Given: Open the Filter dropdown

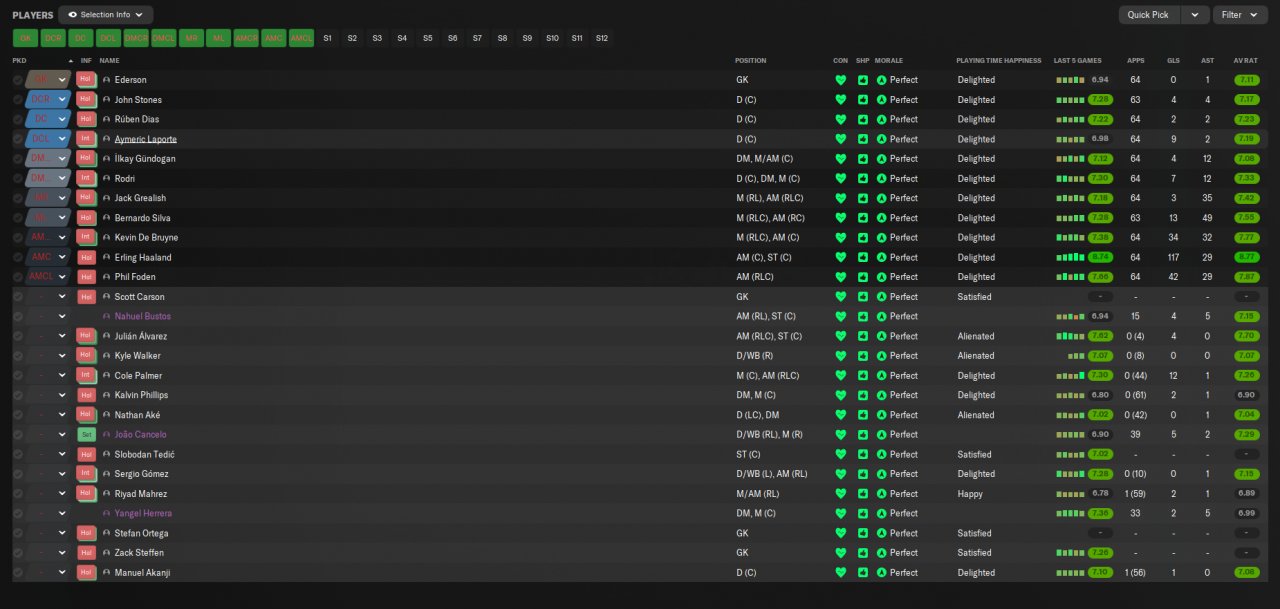Looking at the screenshot, I should click(1241, 15).
